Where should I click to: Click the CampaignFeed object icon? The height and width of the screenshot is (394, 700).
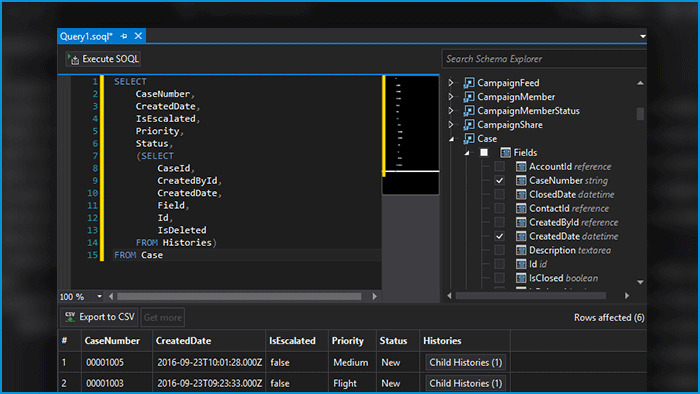tap(469, 83)
